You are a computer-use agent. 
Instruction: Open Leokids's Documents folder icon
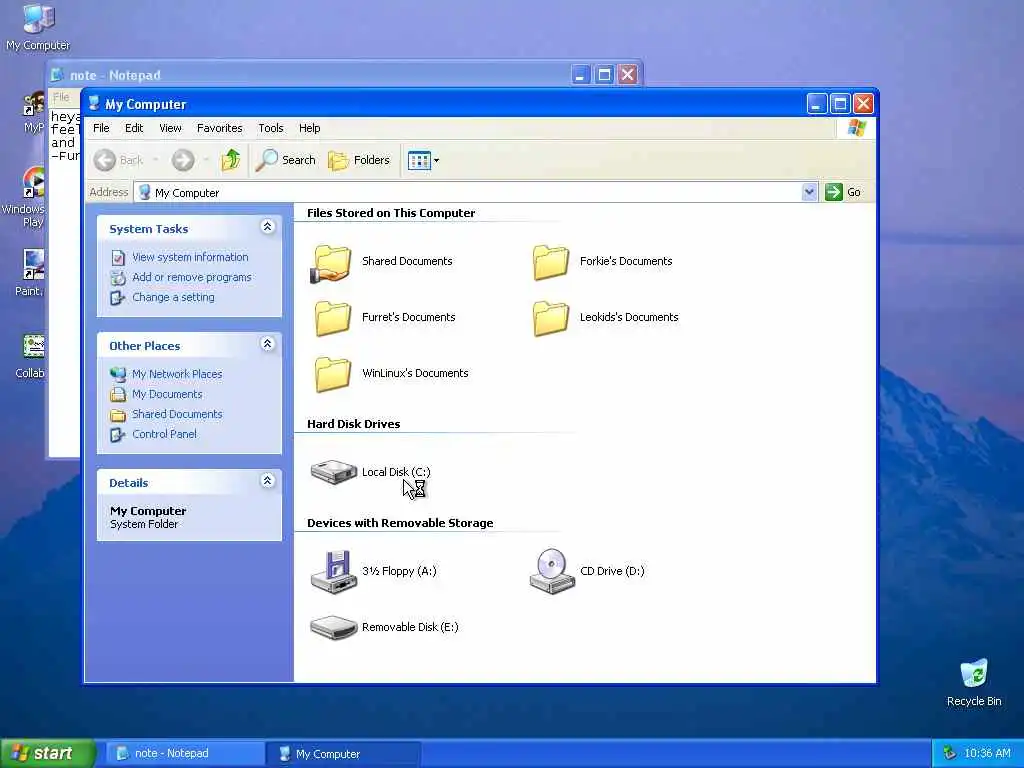pyautogui.click(x=551, y=318)
